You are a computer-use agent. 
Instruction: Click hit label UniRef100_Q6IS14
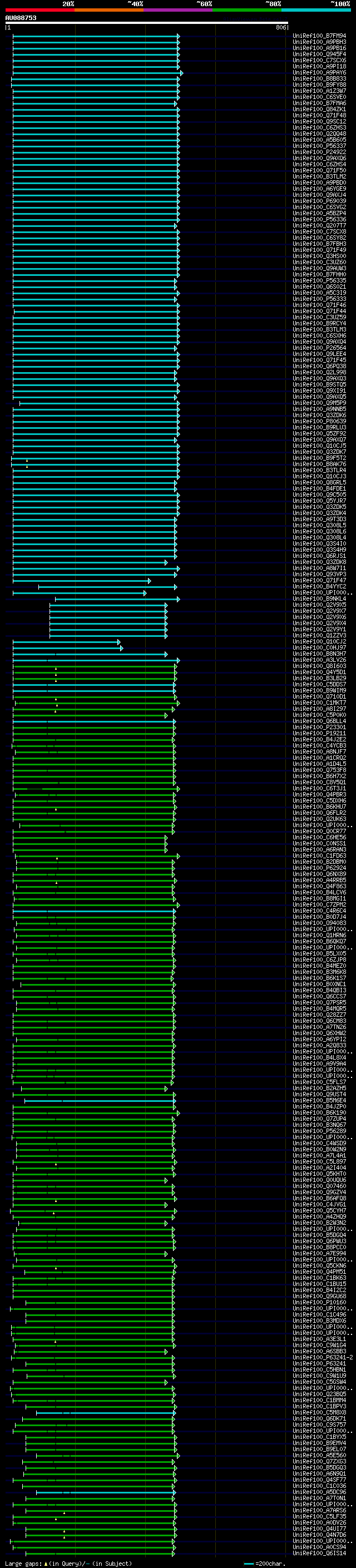[319, 1553]
